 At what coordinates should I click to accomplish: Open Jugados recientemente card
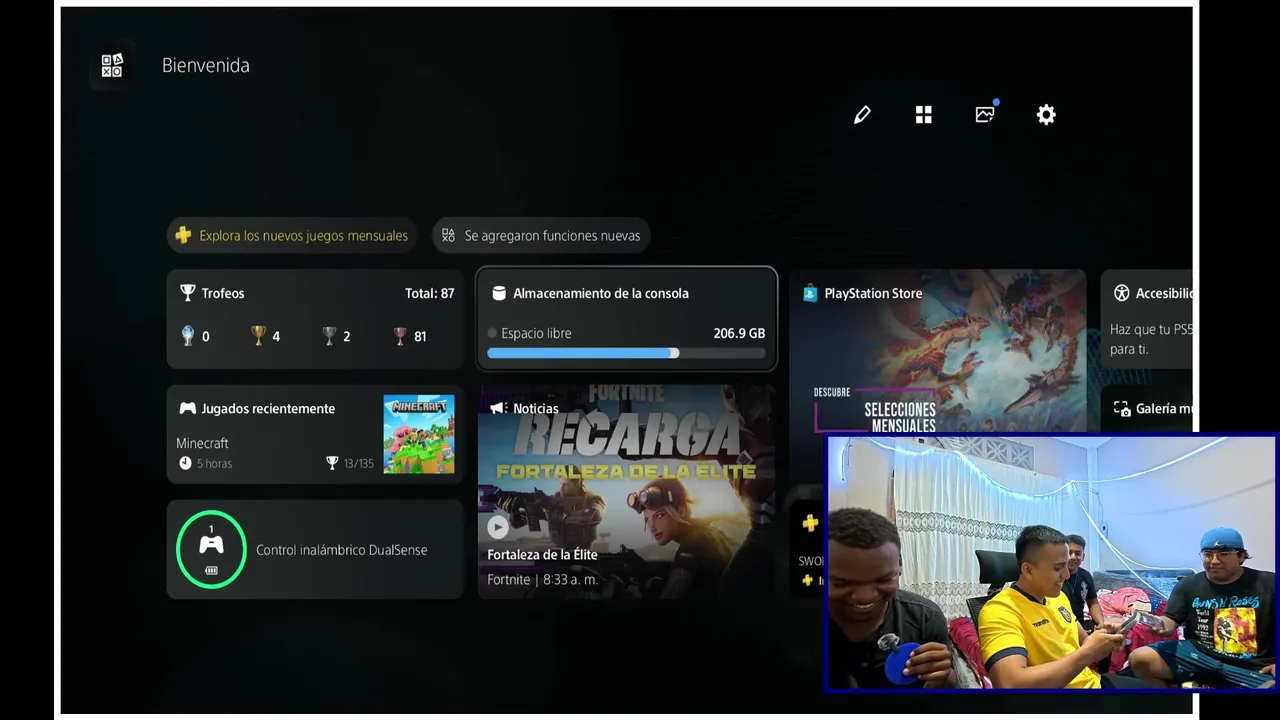click(x=316, y=434)
